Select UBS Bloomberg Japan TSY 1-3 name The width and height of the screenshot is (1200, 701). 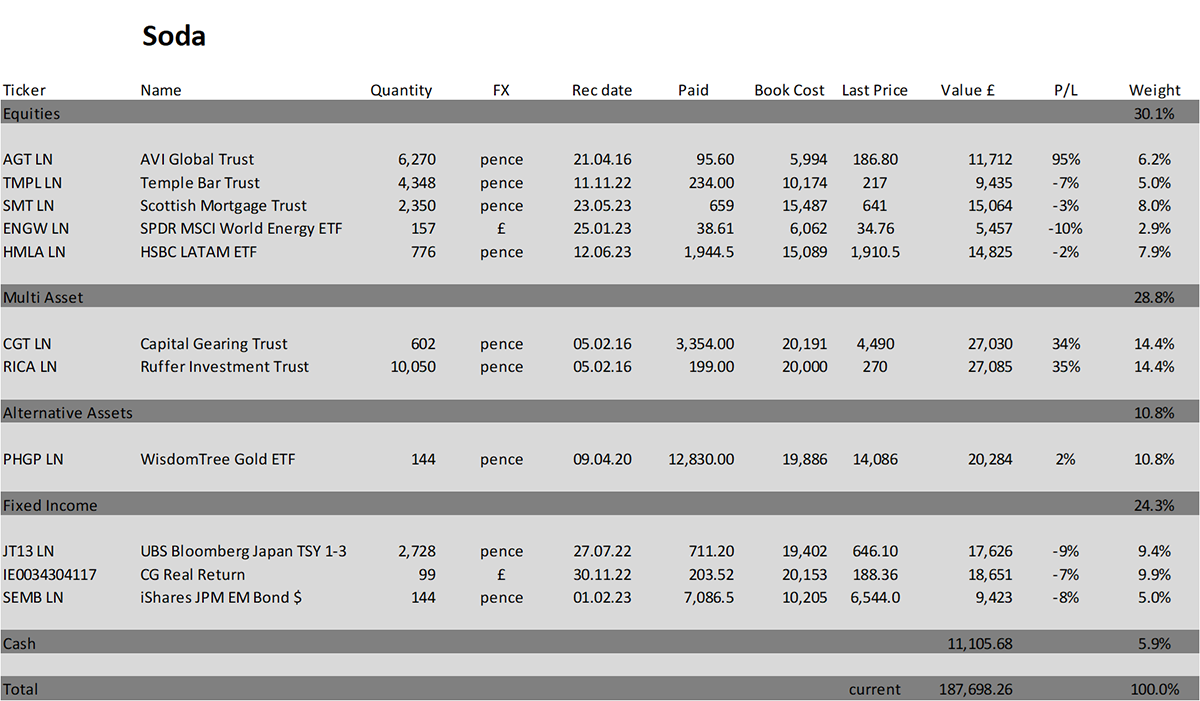pos(243,551)
